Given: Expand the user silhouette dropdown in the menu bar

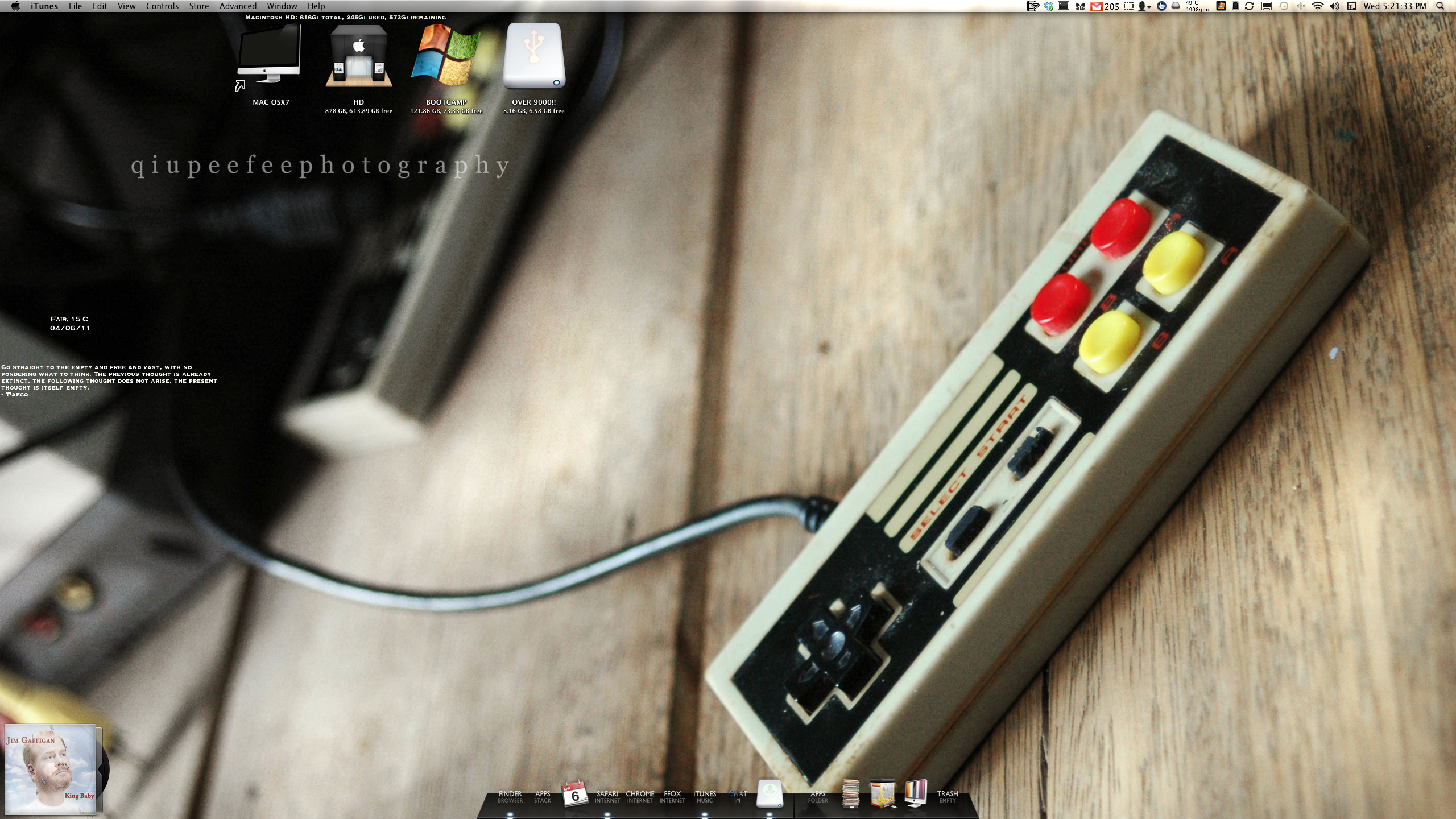Looking at the screenshot, I should (1144, 6).
